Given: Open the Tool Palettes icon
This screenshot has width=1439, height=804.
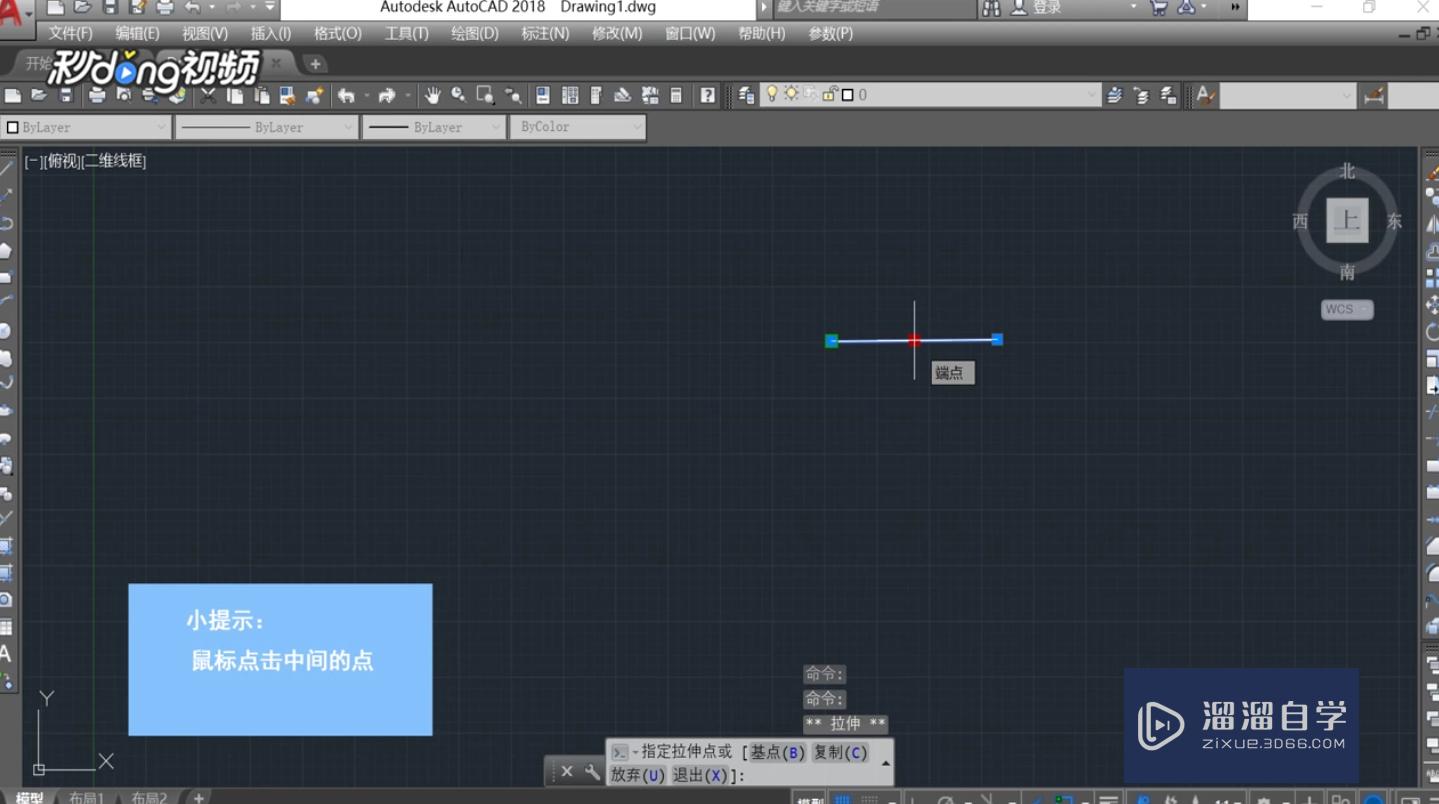Looking at the screenshot, I should [596, 96].
